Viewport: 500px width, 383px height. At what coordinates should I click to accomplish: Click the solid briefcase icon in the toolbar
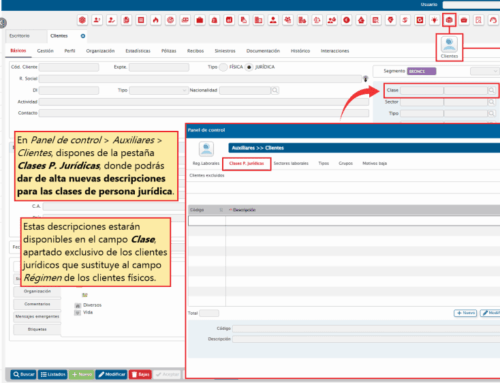coord(200,20)
